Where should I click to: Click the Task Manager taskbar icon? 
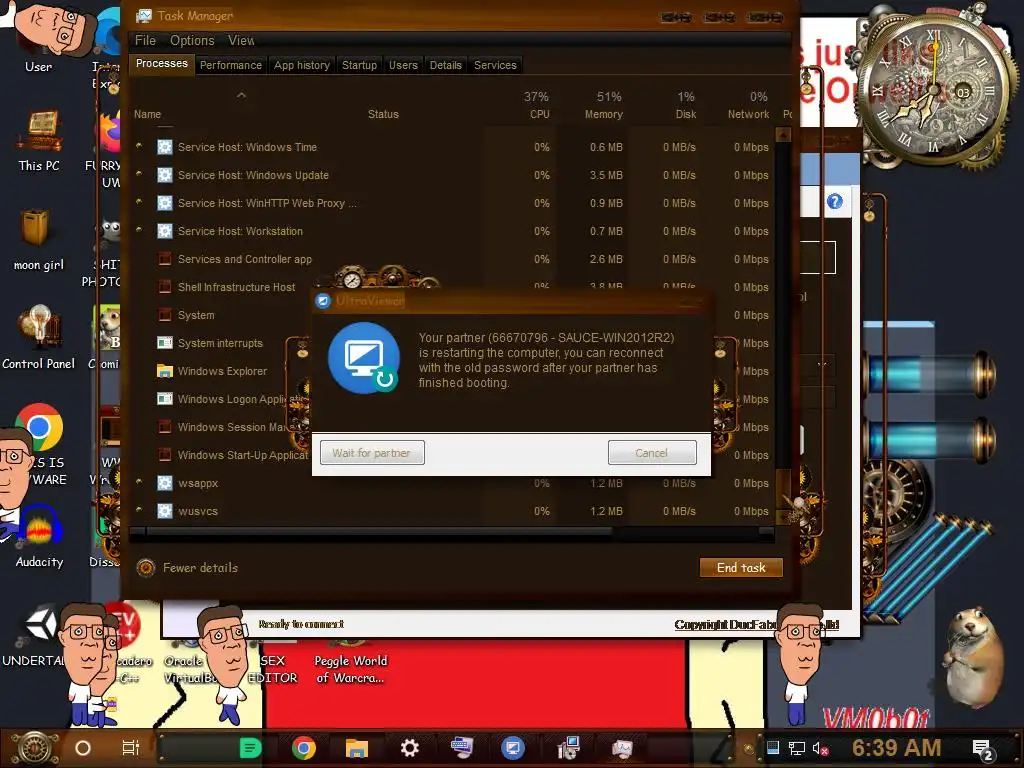(622, 748)
